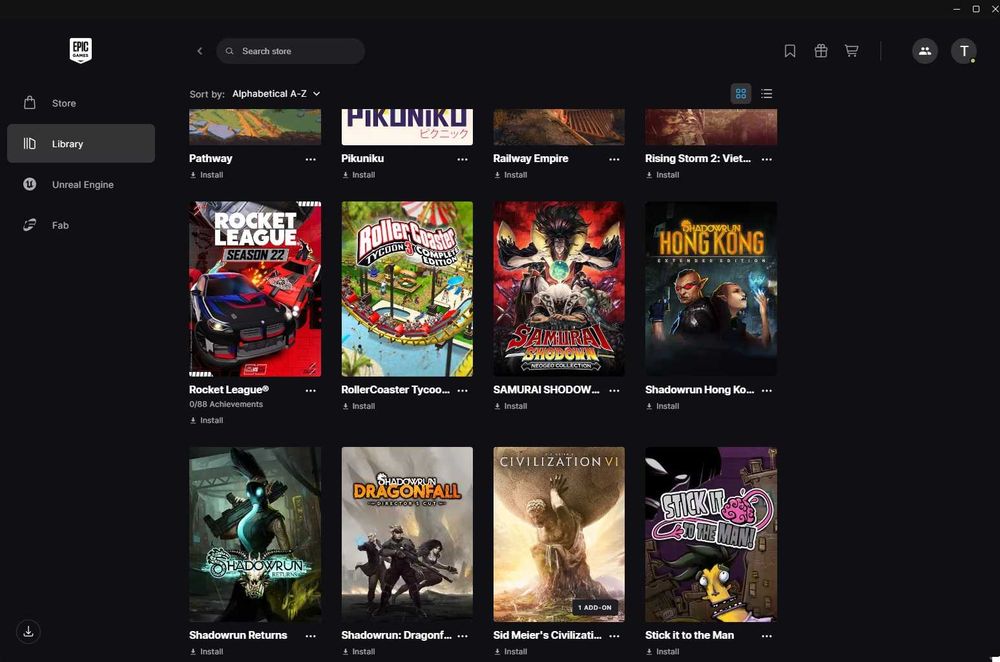Open Shadowrun Dragonfall cover art
Image resolution: width=1000 pixels, height=662 pixels.
click(407, 534)
